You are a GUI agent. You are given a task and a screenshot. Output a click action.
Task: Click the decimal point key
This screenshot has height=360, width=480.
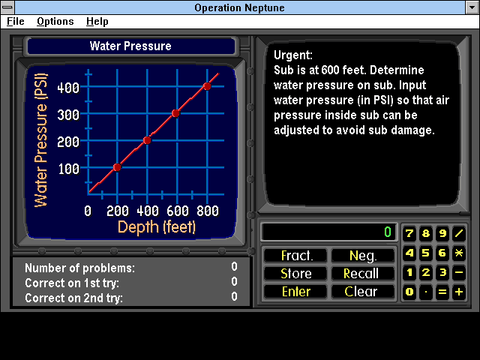point(426,292)
